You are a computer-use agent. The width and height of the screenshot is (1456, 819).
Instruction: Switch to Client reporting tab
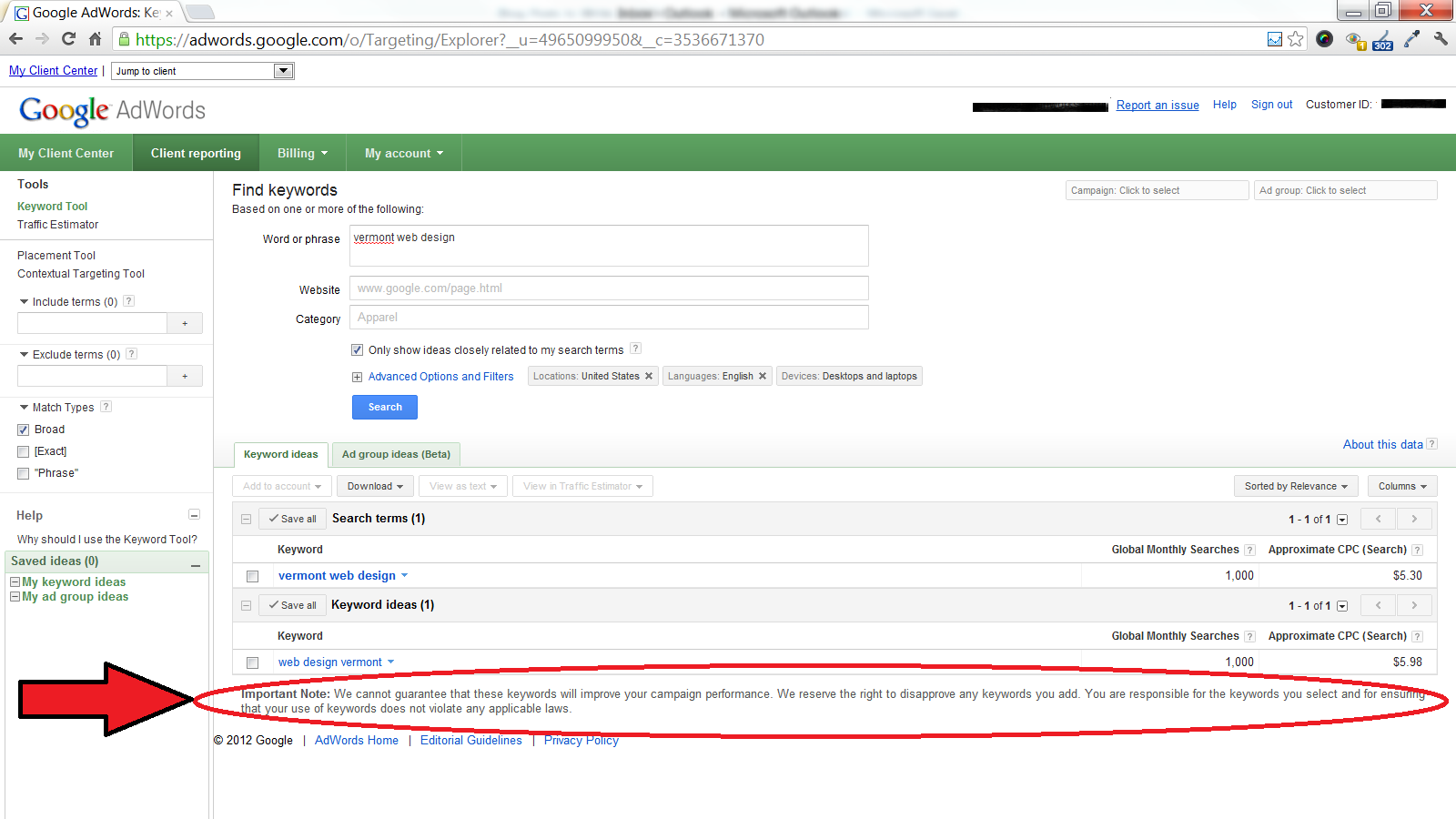[196, 153]
